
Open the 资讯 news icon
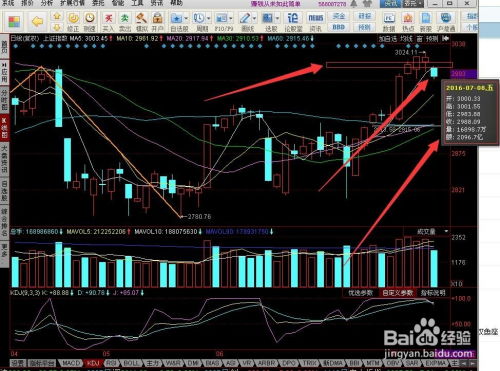[x=315, y=22]
